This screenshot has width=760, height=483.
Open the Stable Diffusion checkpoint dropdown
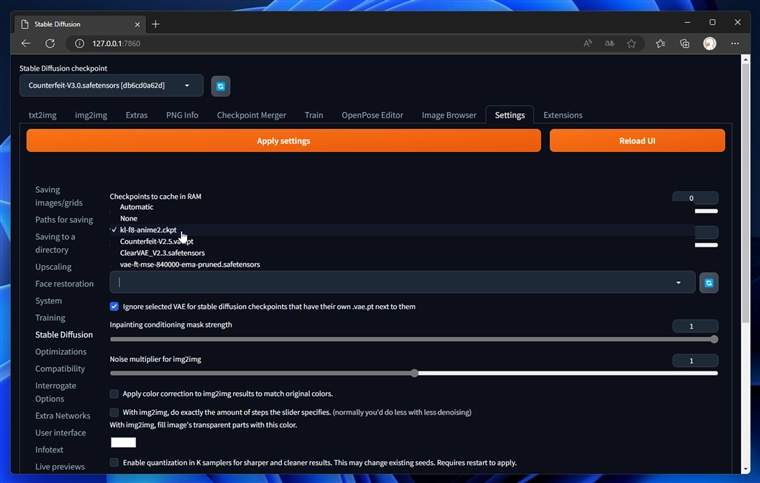111,85
